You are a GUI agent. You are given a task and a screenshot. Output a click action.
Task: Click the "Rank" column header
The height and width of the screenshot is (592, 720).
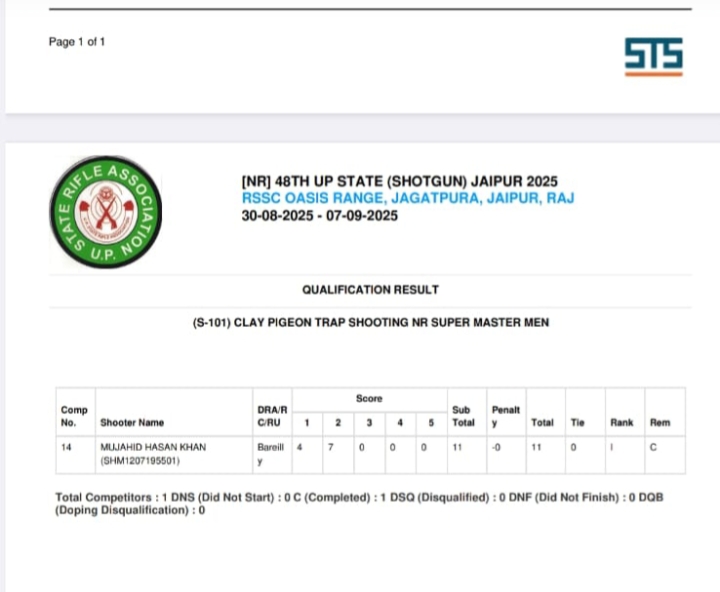pyautogui.click(x=621, y=423)
